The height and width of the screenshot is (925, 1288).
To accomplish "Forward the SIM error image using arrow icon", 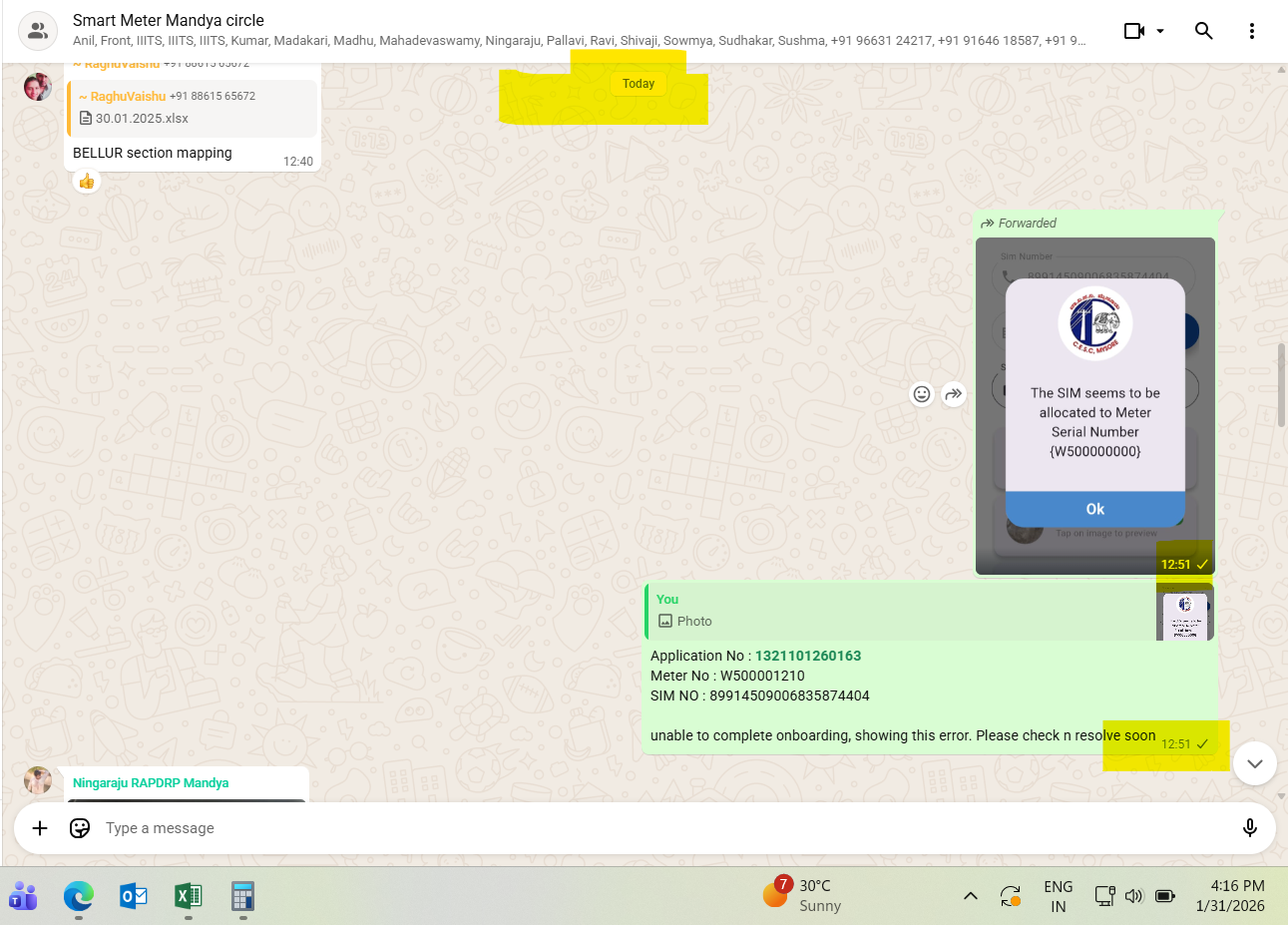I will [954, 394].
